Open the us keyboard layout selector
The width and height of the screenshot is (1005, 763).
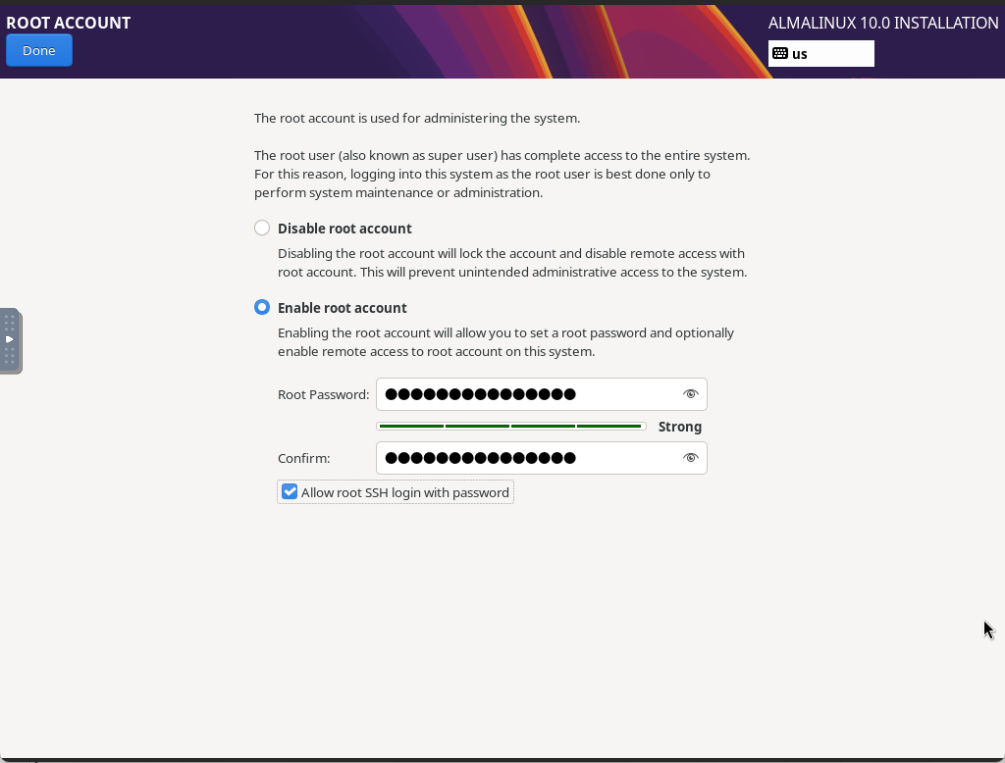(x=821, y=54)
